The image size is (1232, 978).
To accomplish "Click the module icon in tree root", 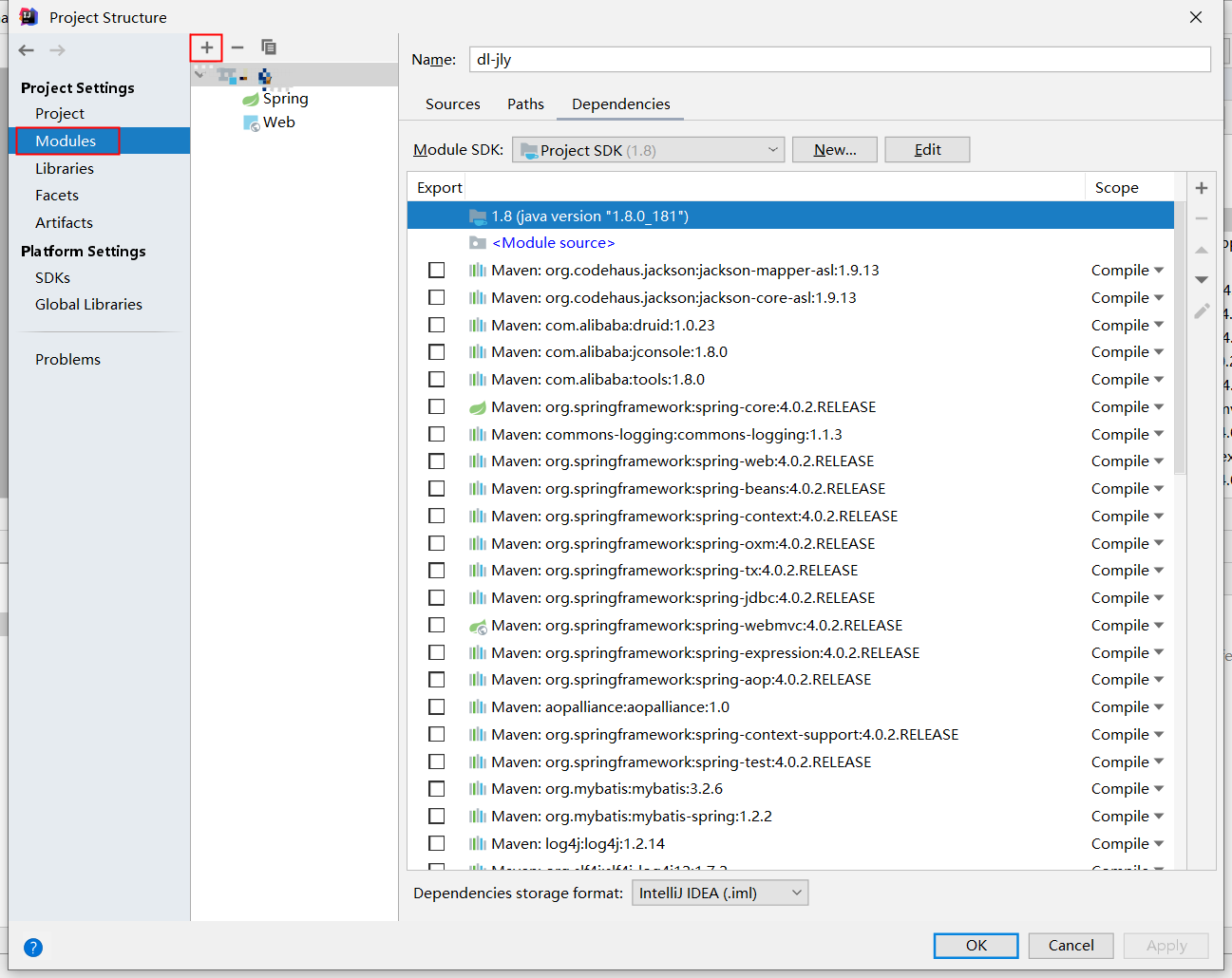I will point(226,74).
